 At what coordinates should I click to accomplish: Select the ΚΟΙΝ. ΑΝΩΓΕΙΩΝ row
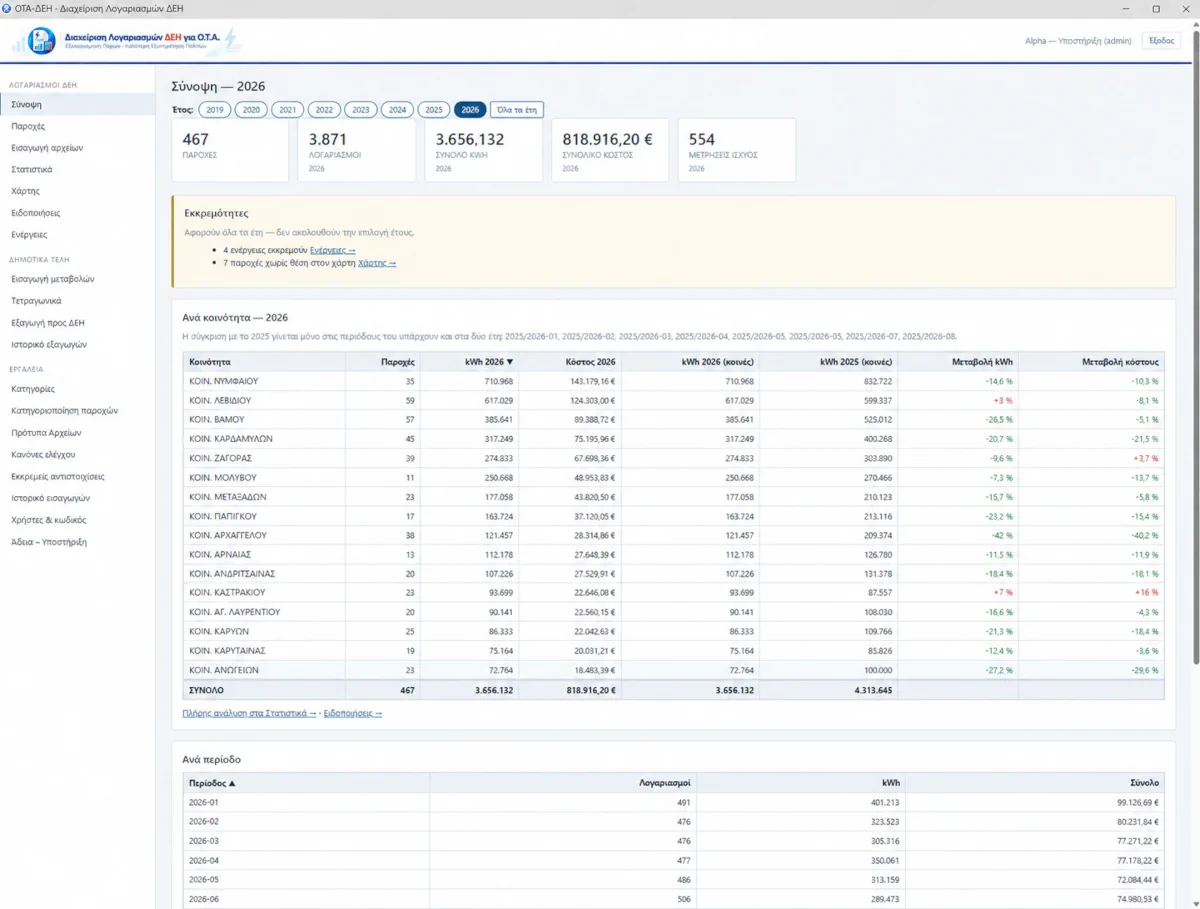pyautogui.click(x=673, y=670)
